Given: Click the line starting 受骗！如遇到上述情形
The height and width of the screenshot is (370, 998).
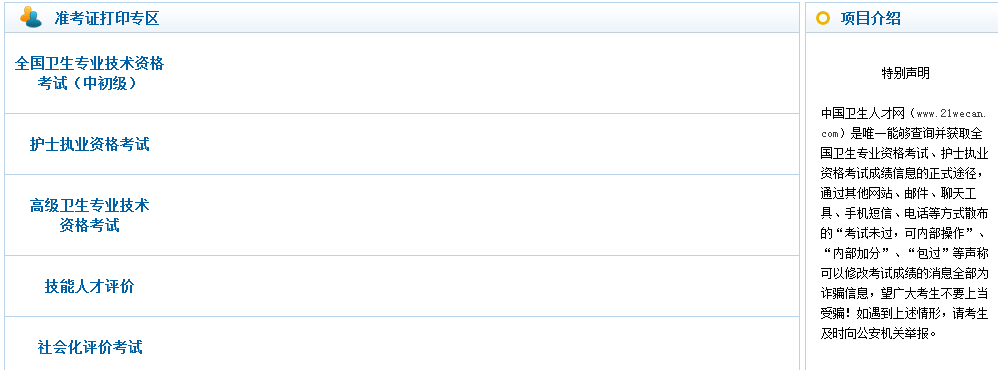Looking at the screenshot, I should pos(904,313).
